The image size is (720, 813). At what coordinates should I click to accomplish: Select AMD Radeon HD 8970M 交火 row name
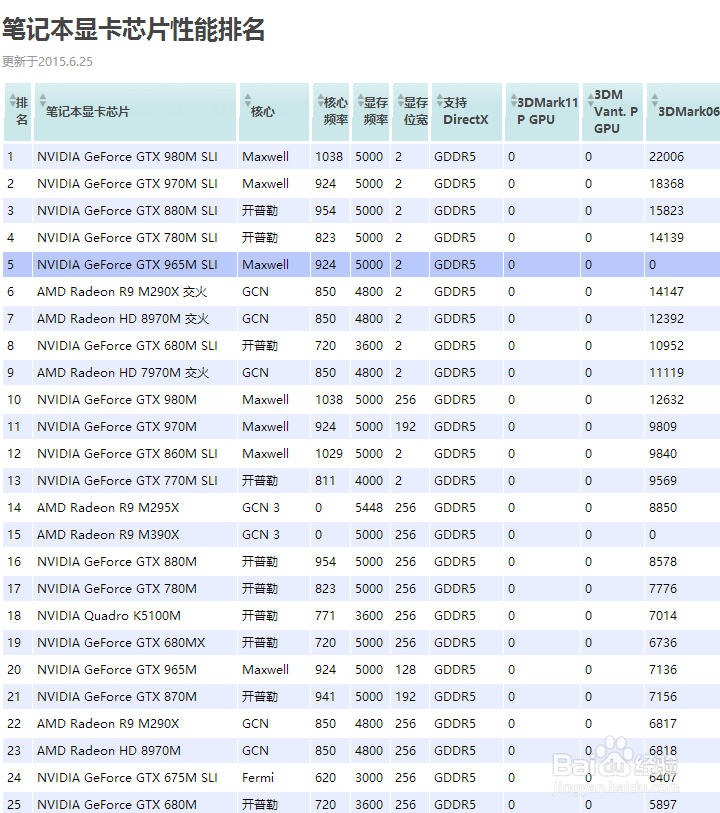tap(123, 318)
